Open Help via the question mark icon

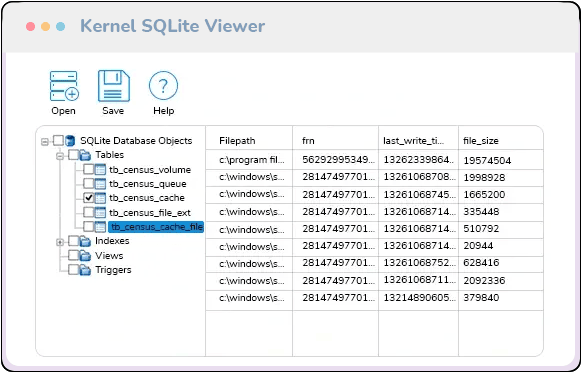tap(163, 86)
